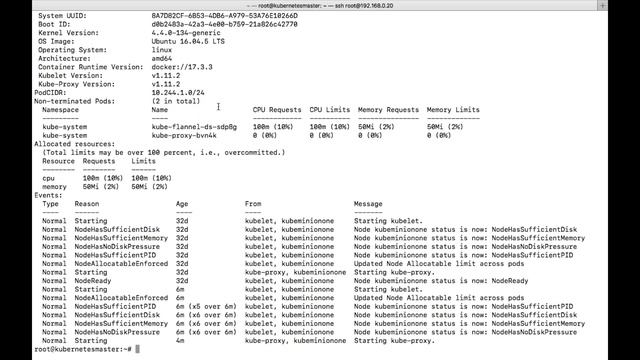Click kube-flannel Memory Limits value 50Mi (2%)

pyautogui.click(x=445, y=127)
